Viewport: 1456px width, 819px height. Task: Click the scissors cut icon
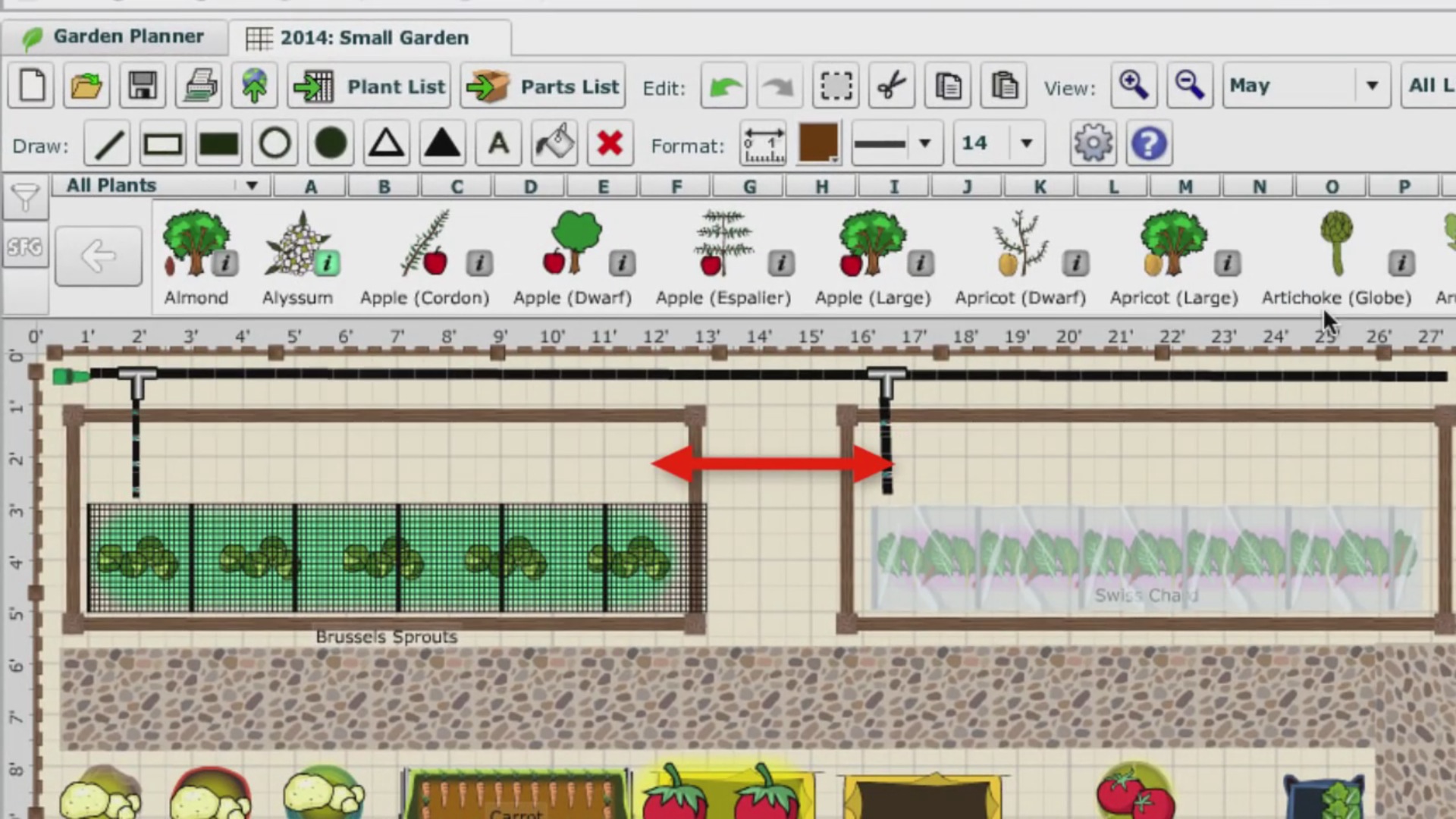(x=892, y=86)
